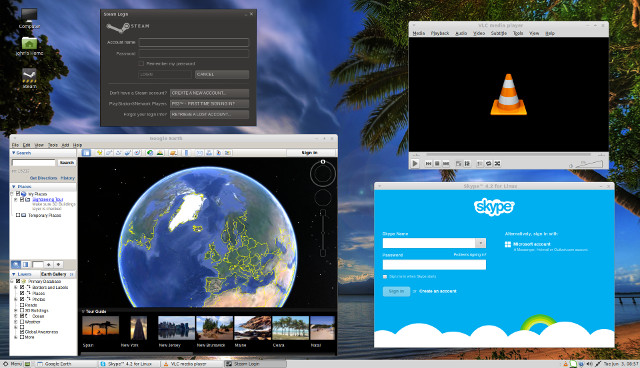This screenshot has width=640, height=368.
Task: Open Google Earth Tools menu
Action: 53,145
